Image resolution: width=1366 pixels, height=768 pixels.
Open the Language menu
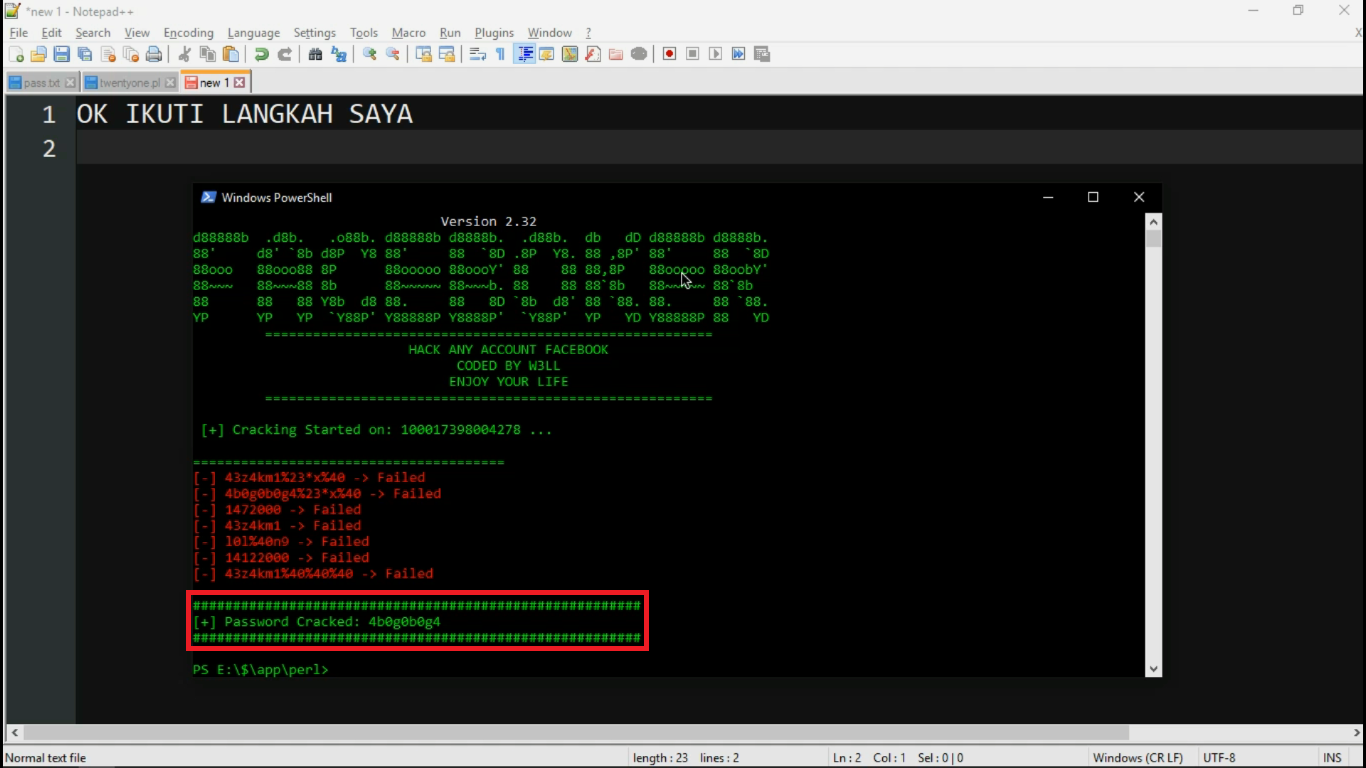tap(253, 32)
